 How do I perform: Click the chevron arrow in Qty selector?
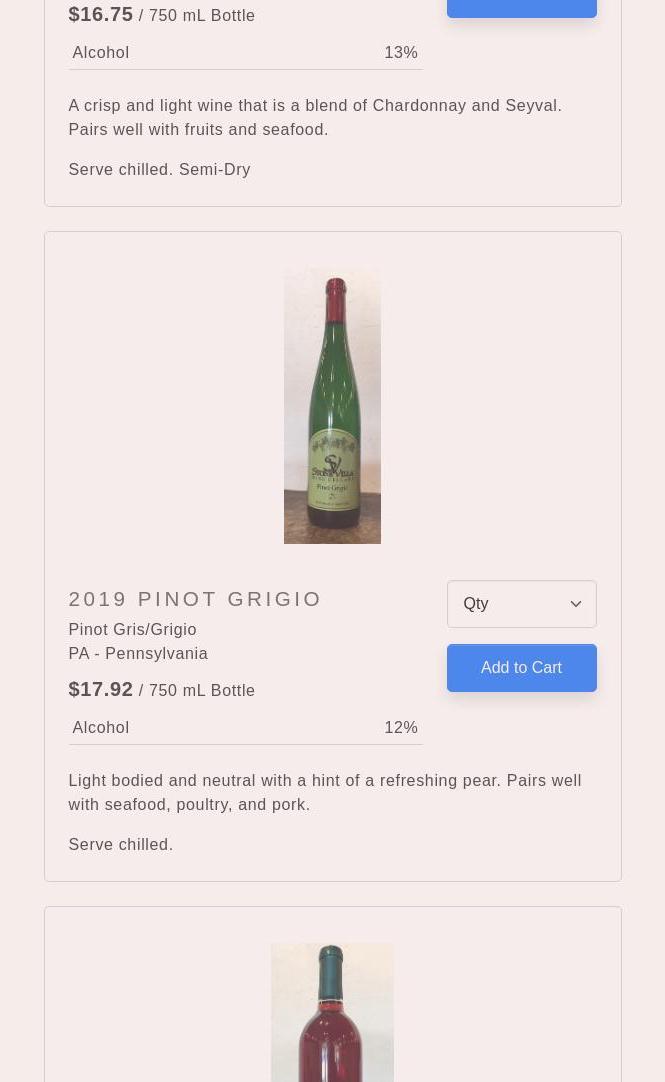[576, 604]
